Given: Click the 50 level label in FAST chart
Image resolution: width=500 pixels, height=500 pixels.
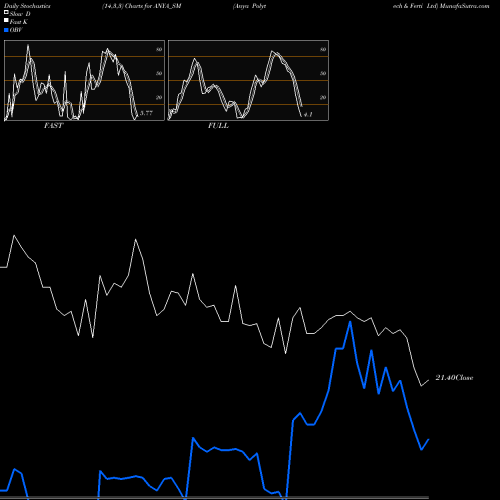Looking at the screenshot, I should (x=159, y=73).
